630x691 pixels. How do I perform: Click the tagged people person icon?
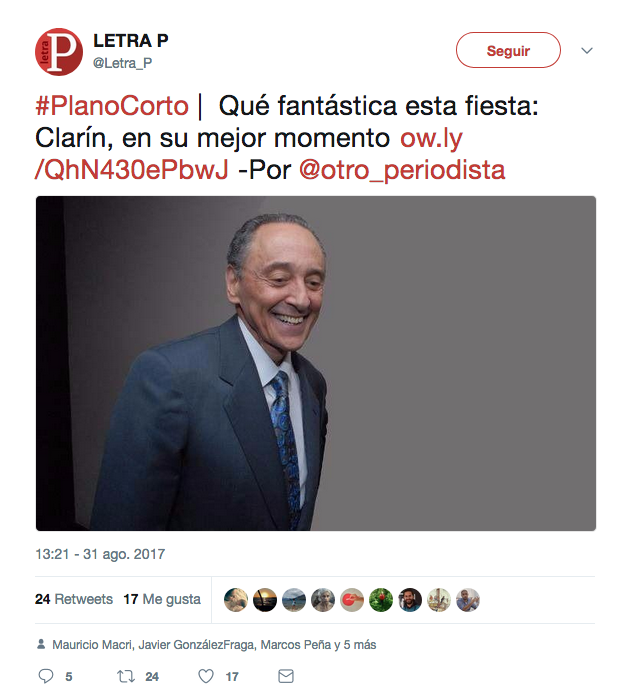pyautogui.click(x=41, y=644)
